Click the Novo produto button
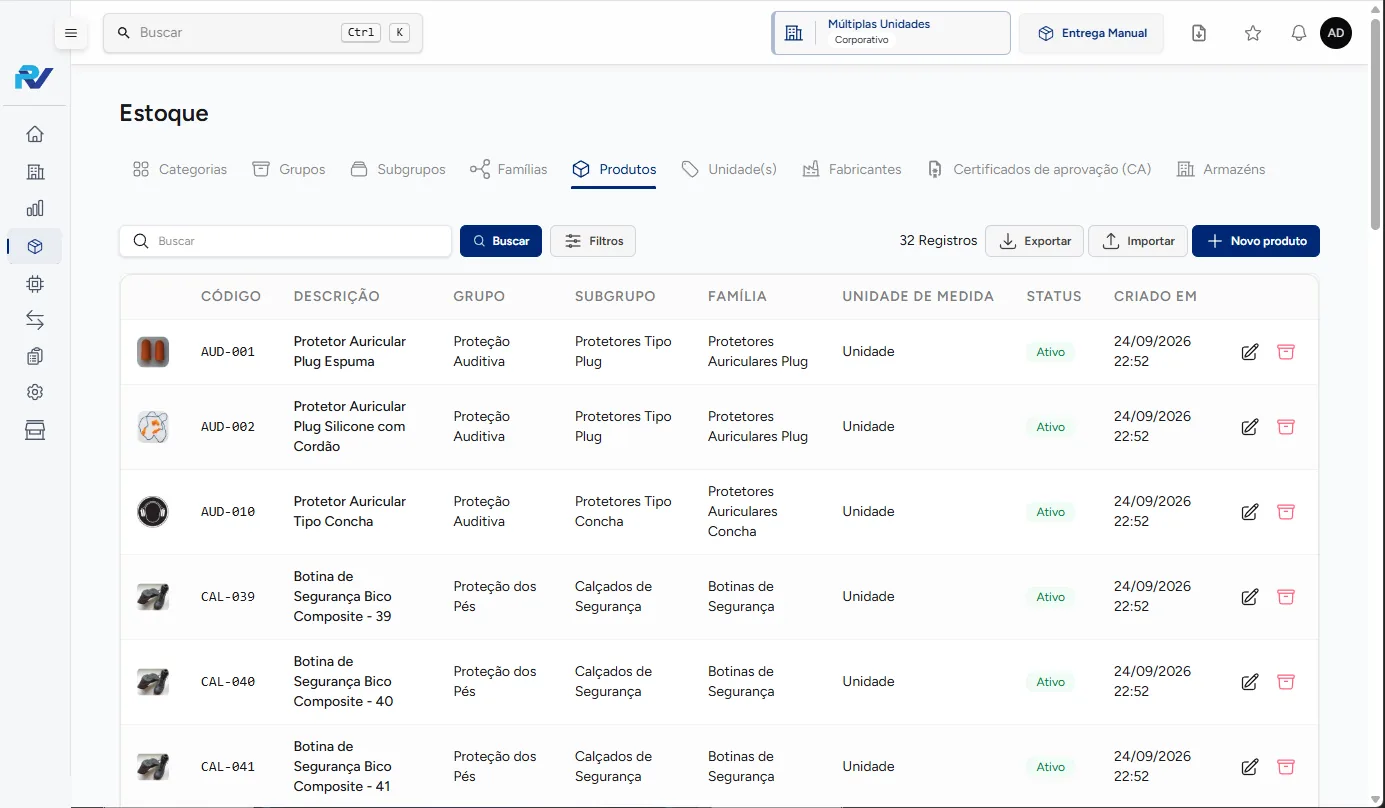The width and height of the screenshot is (1385, 808). point(1256,241)
